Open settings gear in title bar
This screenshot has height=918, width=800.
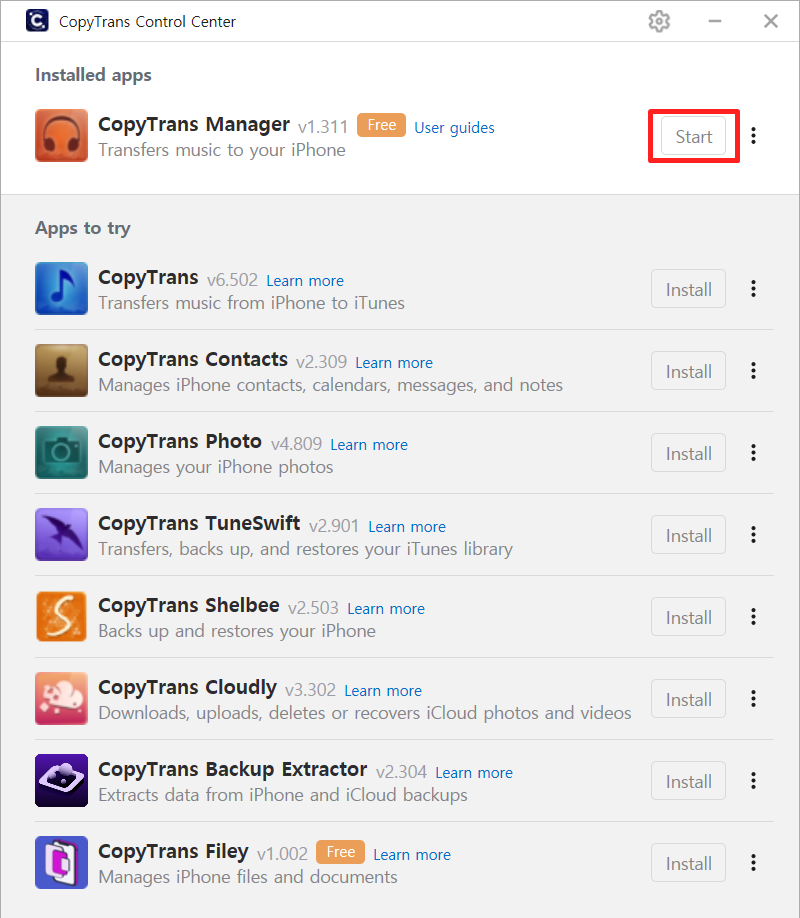point(659,22)
